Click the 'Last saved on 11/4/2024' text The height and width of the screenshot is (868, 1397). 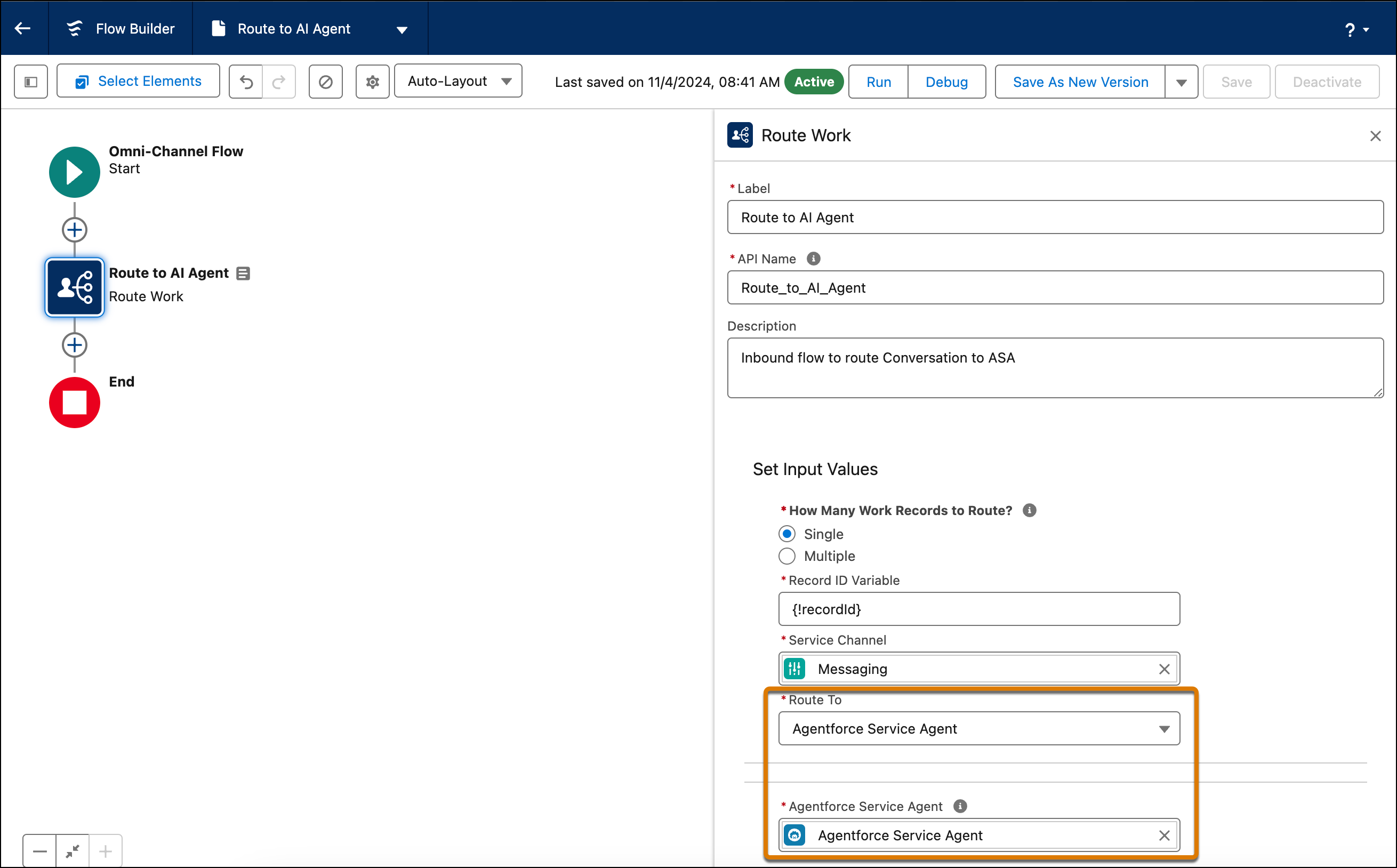point(667,82)
